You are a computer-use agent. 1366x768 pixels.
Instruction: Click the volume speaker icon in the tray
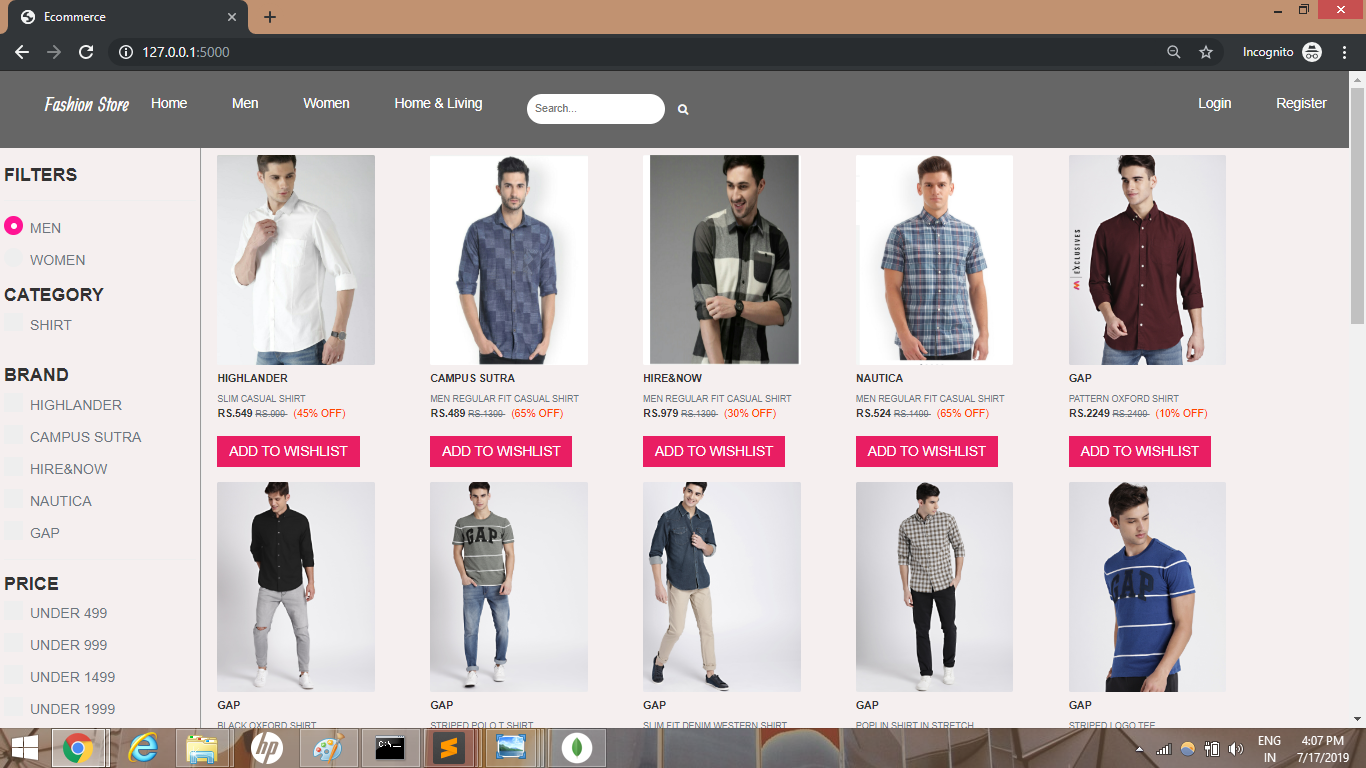pyautogui.click(x=1236, y=749)
